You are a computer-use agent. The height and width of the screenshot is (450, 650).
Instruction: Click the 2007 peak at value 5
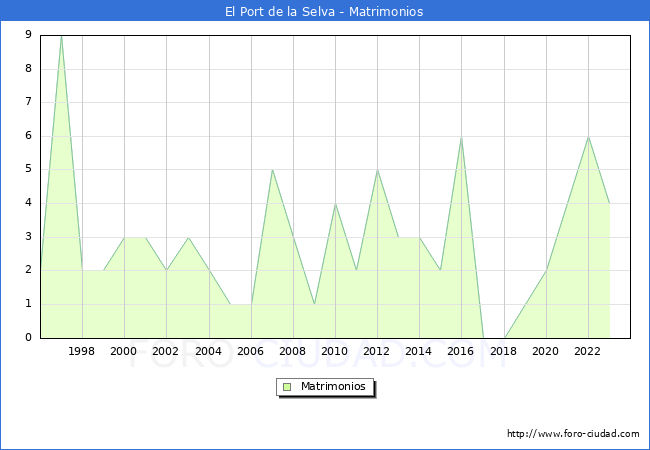click(x=272, y=170)
